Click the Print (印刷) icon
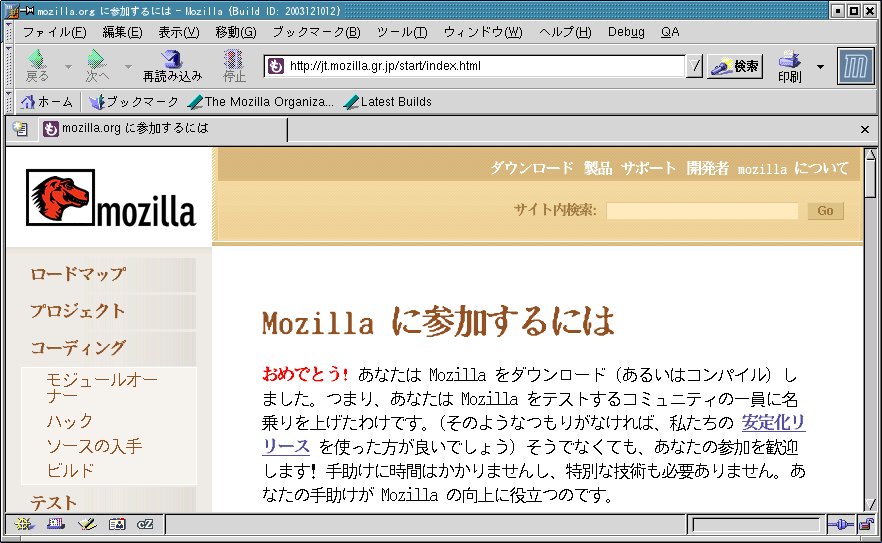The width and height of the screenshot is (882, 543). point(789,66)
